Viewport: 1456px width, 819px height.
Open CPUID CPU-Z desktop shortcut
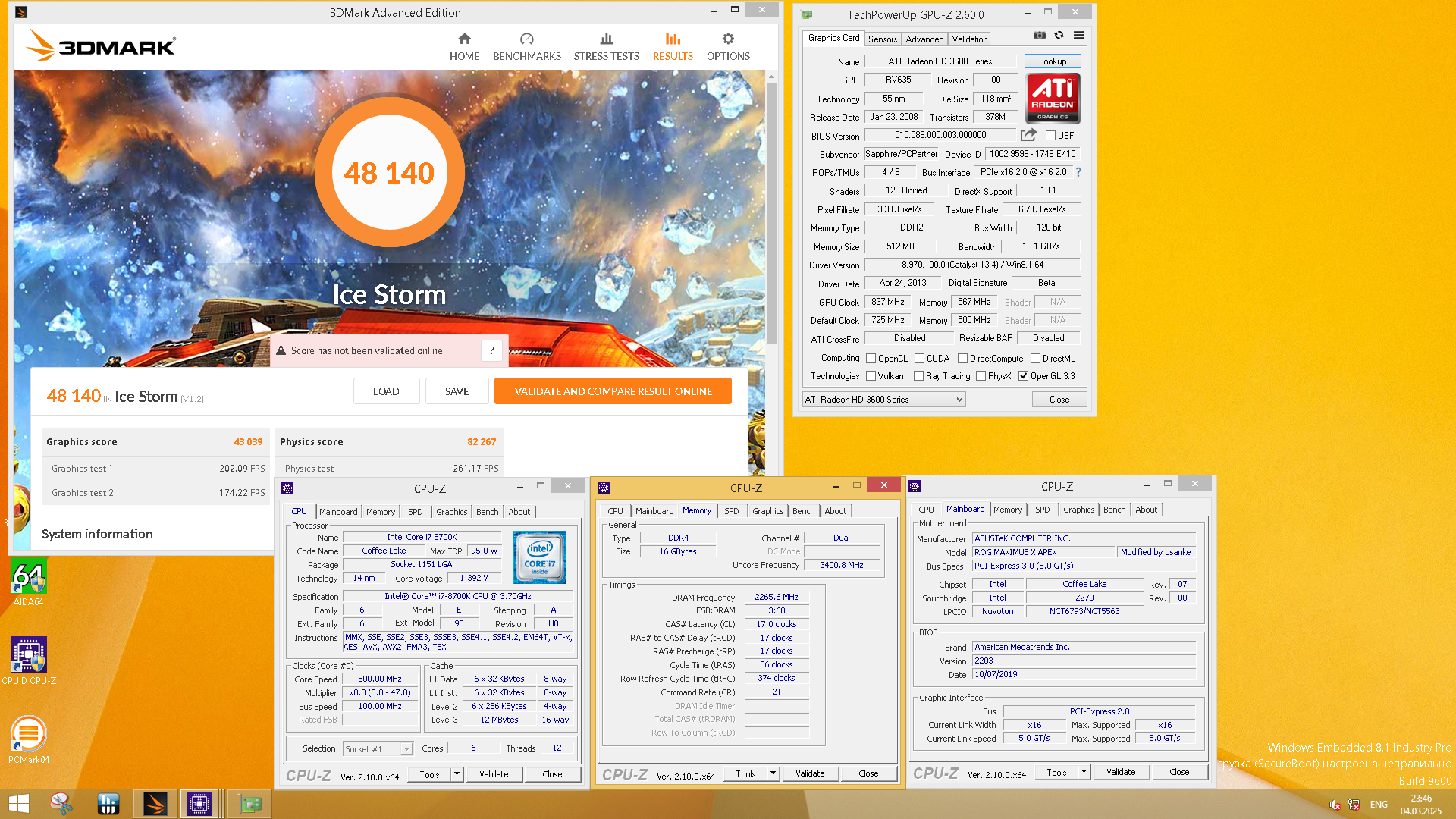click(28, 661)
